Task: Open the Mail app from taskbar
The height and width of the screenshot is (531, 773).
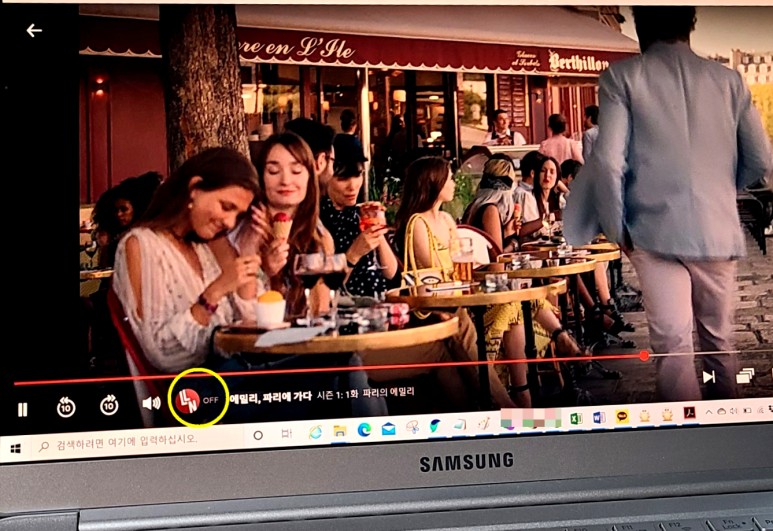Action: coord(388,428)
